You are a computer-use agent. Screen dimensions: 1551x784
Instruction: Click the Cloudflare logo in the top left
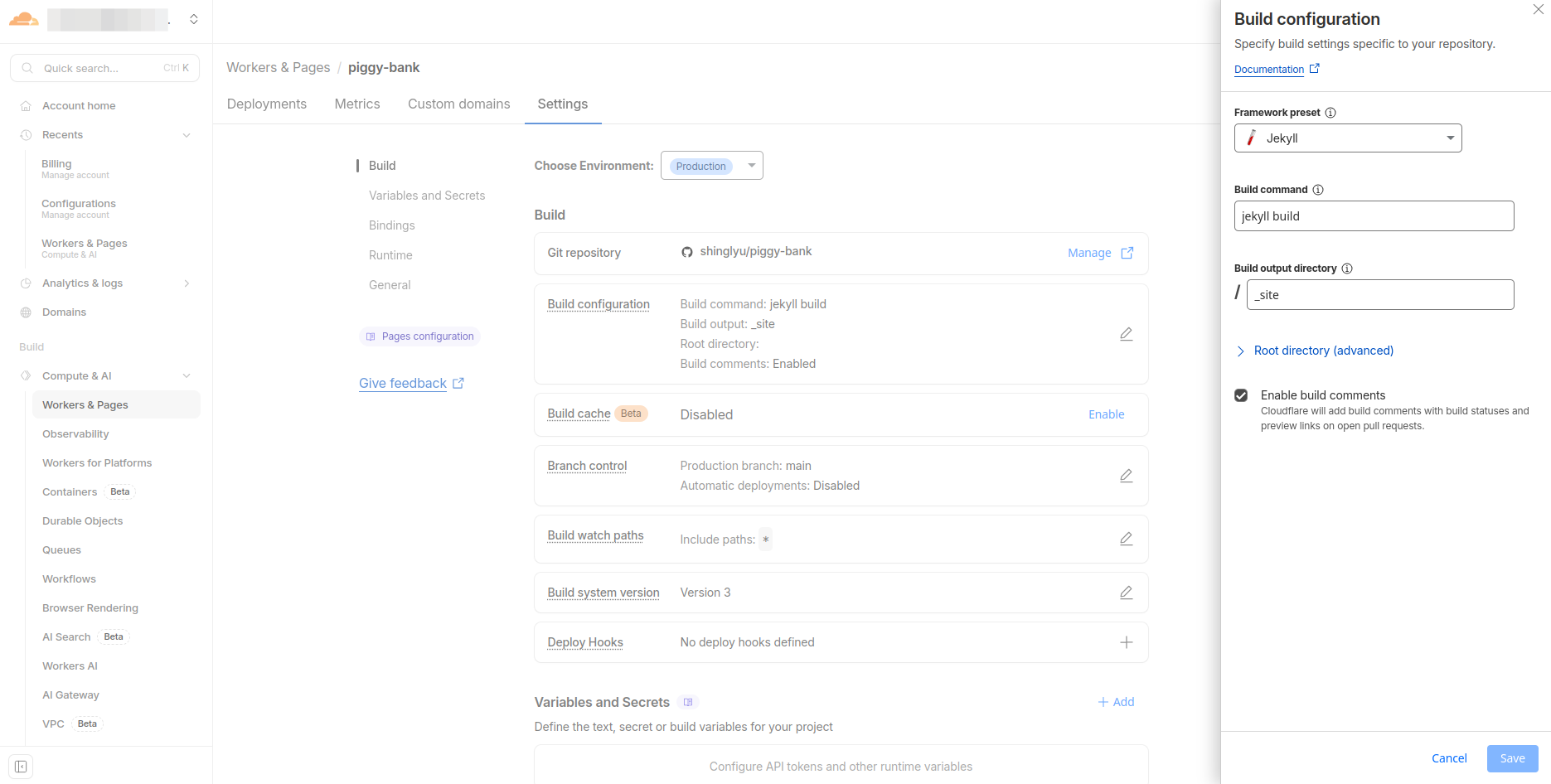[x=23, y=19]
